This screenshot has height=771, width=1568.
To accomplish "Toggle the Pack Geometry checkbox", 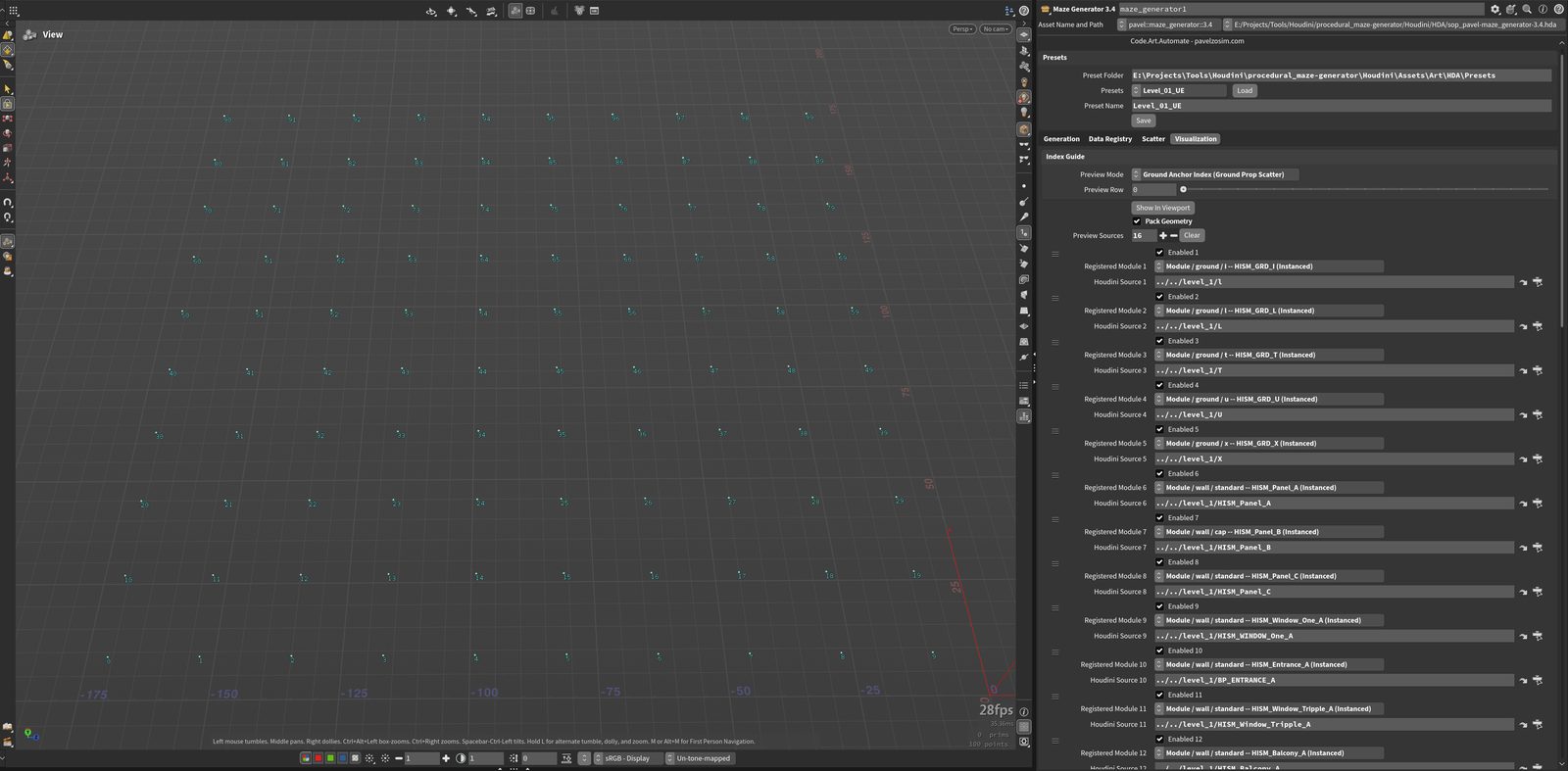I will tap(1137, 221).
